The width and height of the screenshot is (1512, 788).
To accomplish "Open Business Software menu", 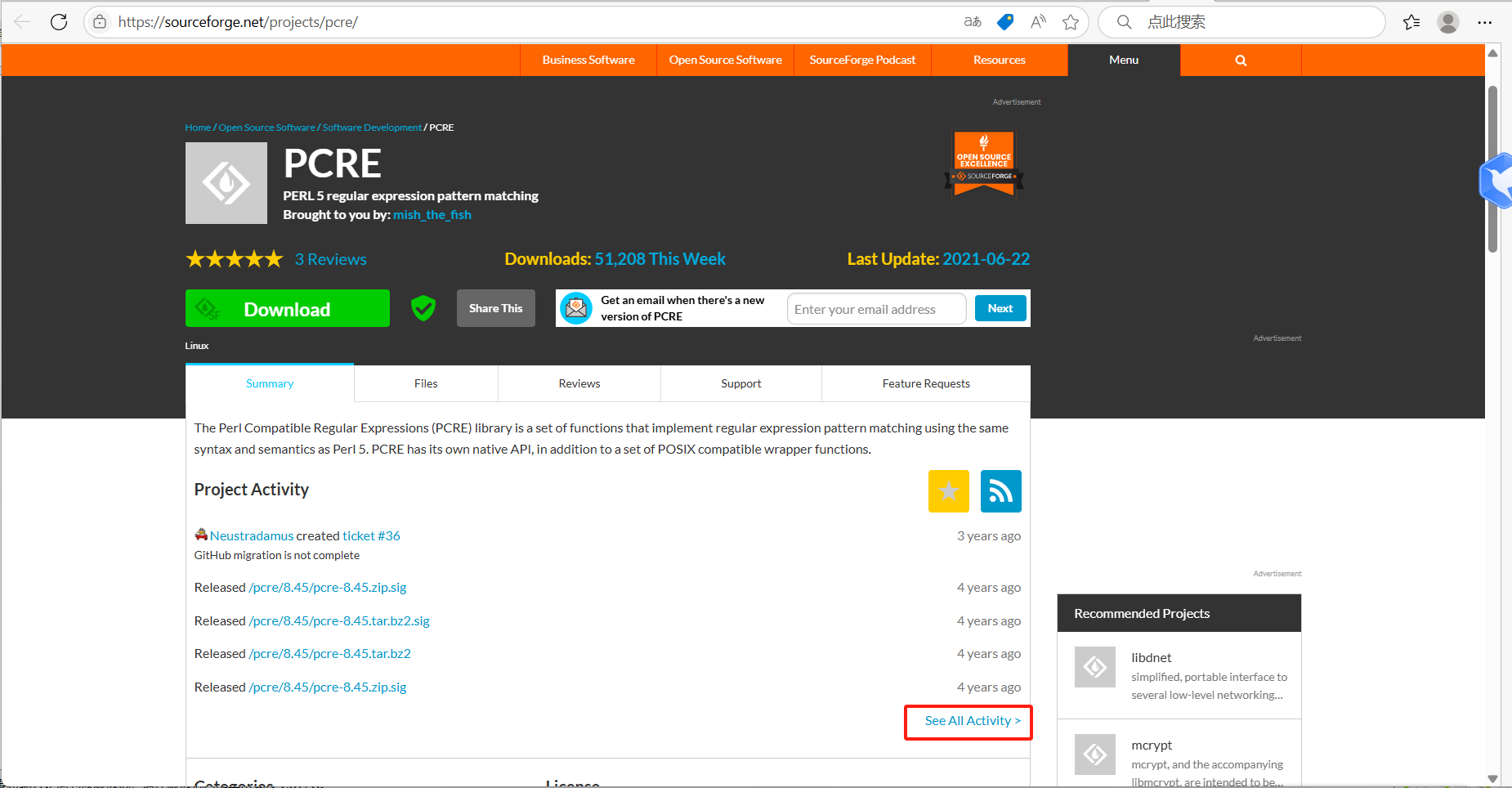I will (x=588, y=60).
